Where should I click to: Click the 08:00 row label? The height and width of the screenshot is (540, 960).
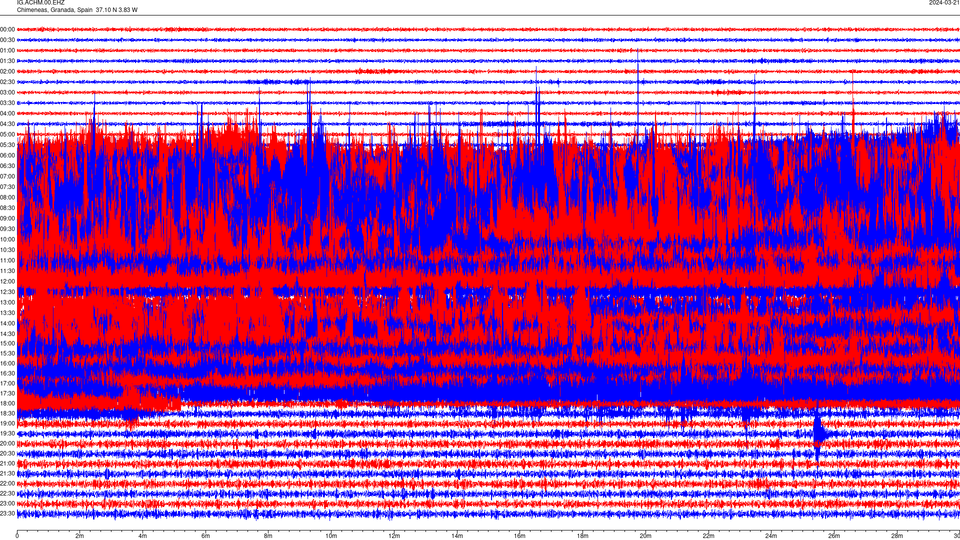[8, 198]
